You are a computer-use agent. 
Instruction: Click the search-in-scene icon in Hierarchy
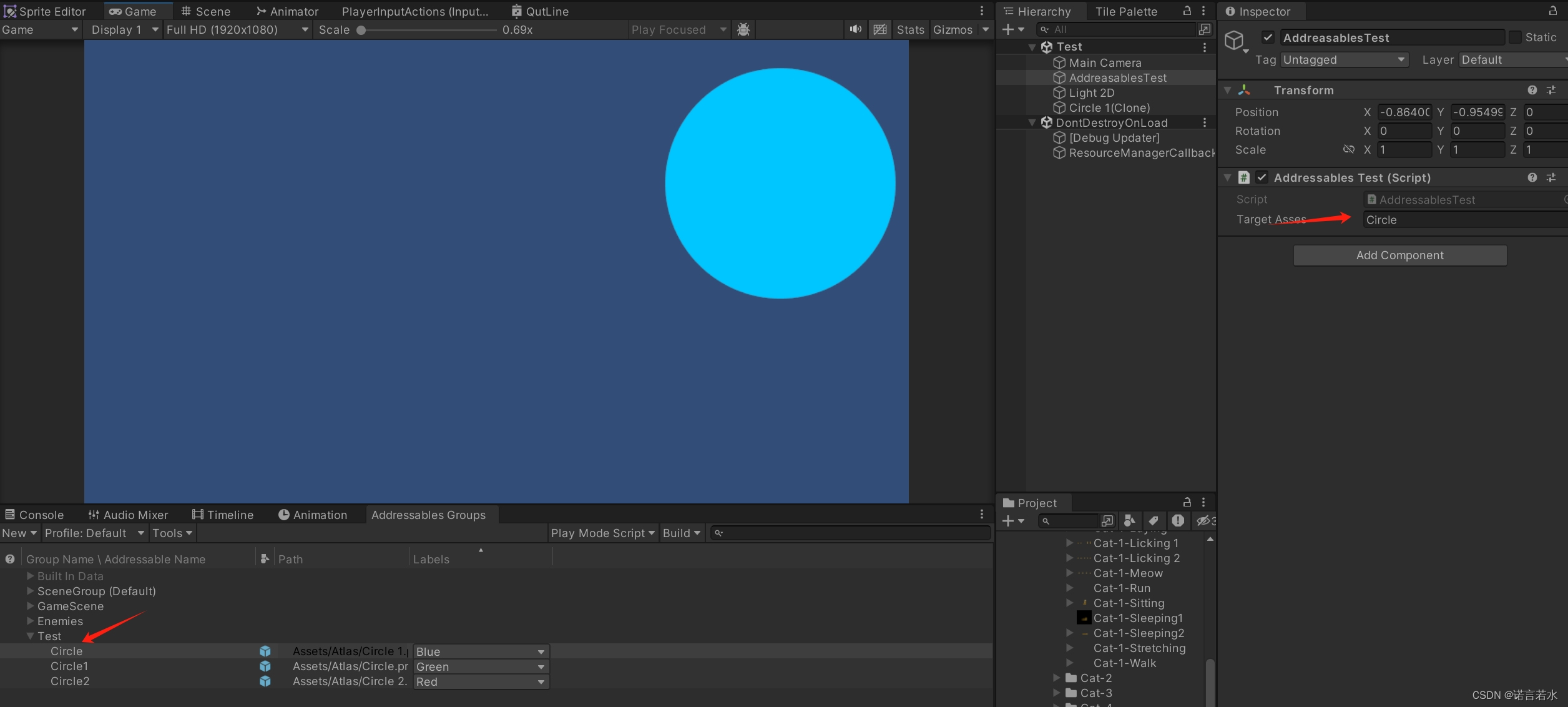1205,29
